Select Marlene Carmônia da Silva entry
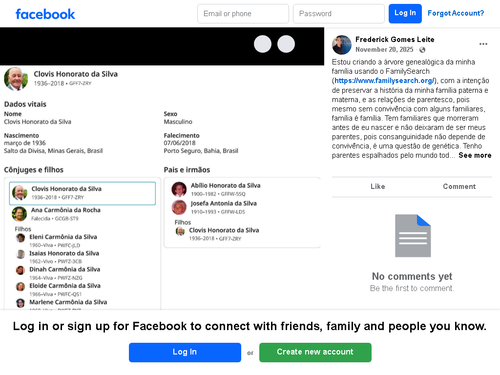 coord(68,302)
